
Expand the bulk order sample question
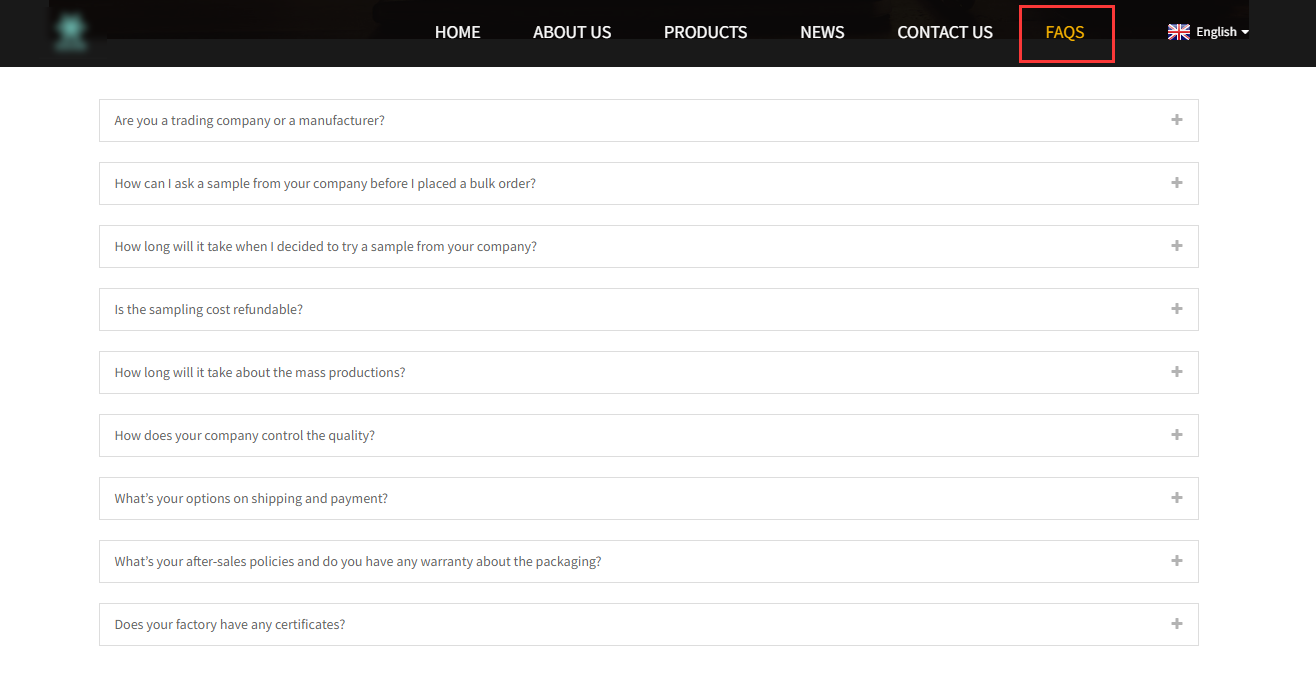pyautogui.click(x=325, y=184)
